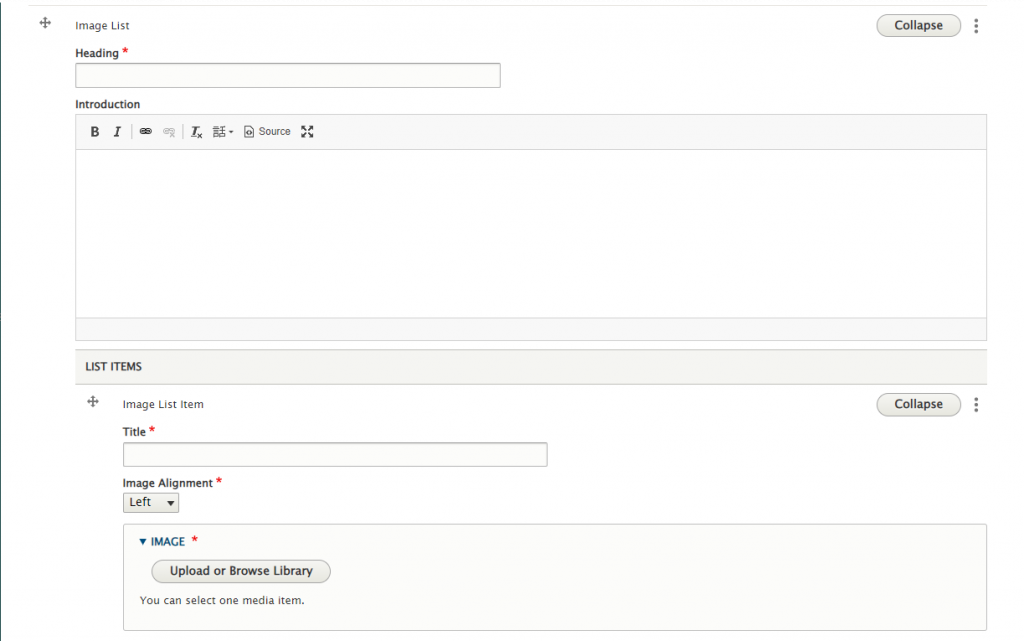The height and width of the screenshot is (641, 1024).
Task: Click the Unlink icon in toolbar
Action: tap(169, 132)
